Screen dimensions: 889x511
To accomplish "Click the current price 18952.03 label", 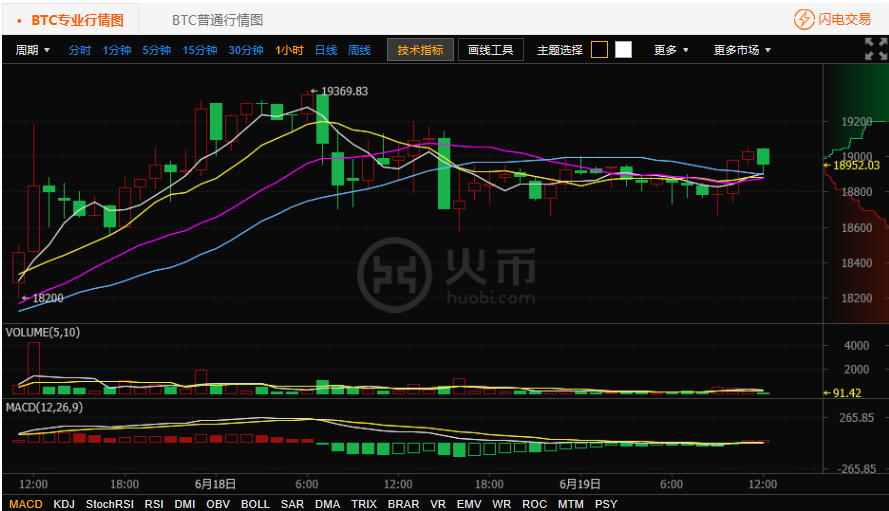I will (856, 166).
